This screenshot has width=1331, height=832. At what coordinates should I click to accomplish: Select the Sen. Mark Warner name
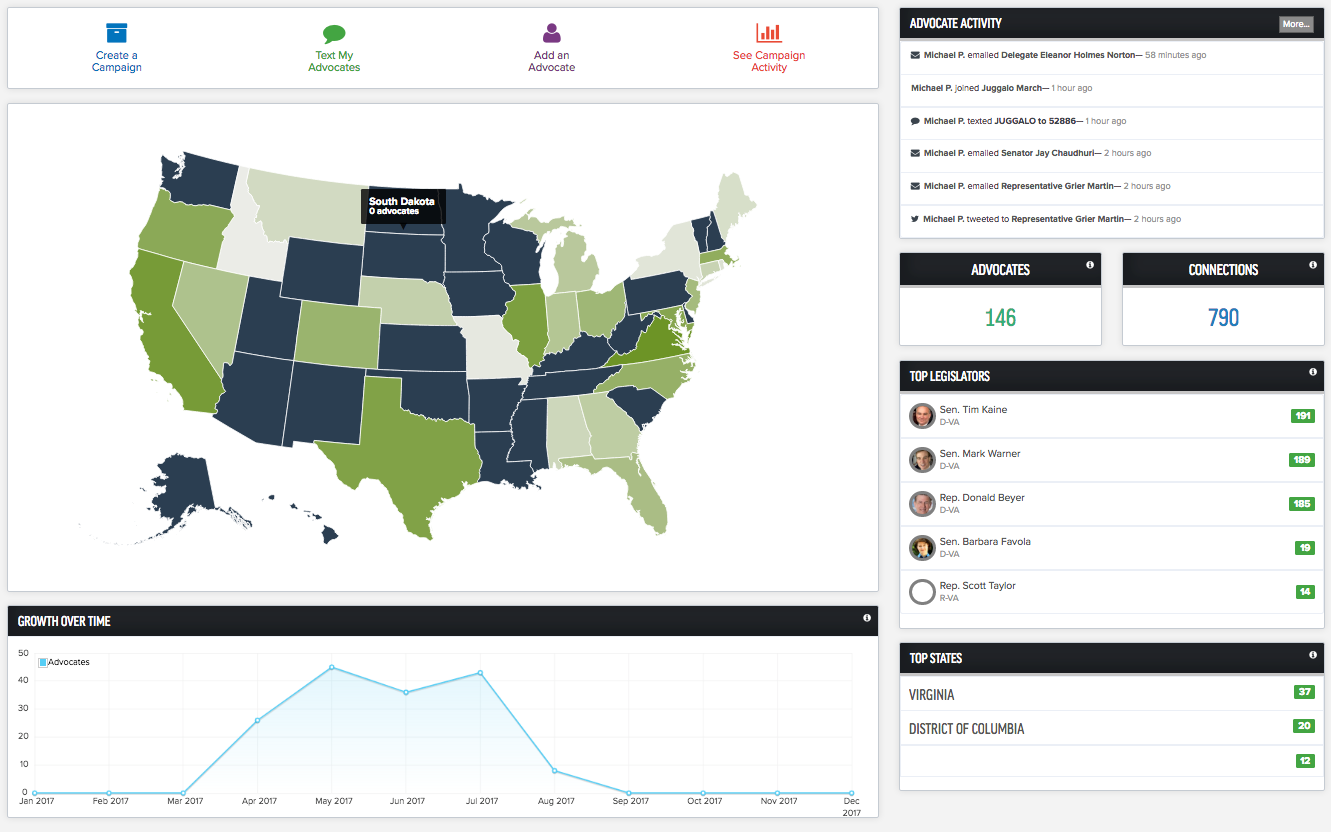pyautogui.click(x=980, y=454)
